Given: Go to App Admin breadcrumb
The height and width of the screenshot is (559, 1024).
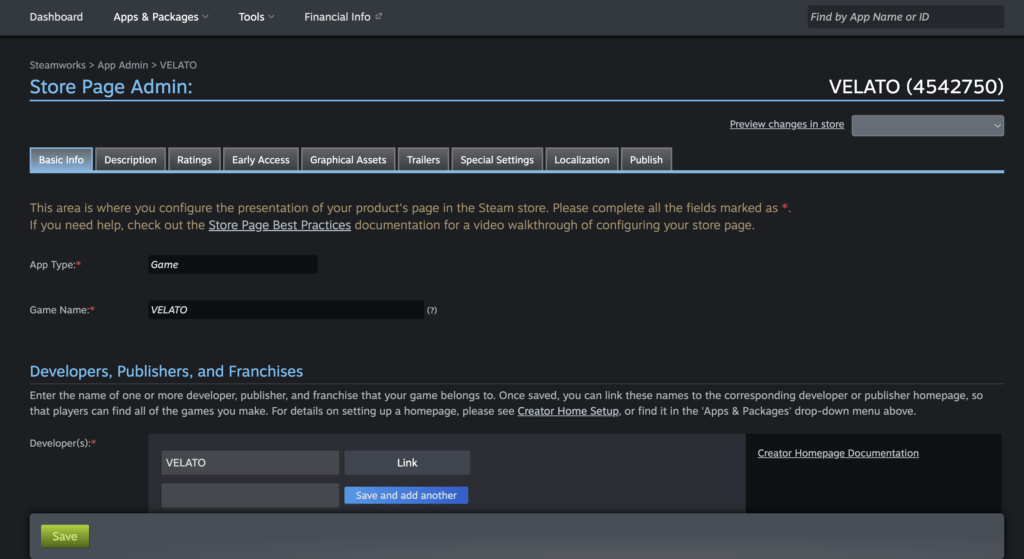Looking at the screenshot, I should click(x=123, y=65).
